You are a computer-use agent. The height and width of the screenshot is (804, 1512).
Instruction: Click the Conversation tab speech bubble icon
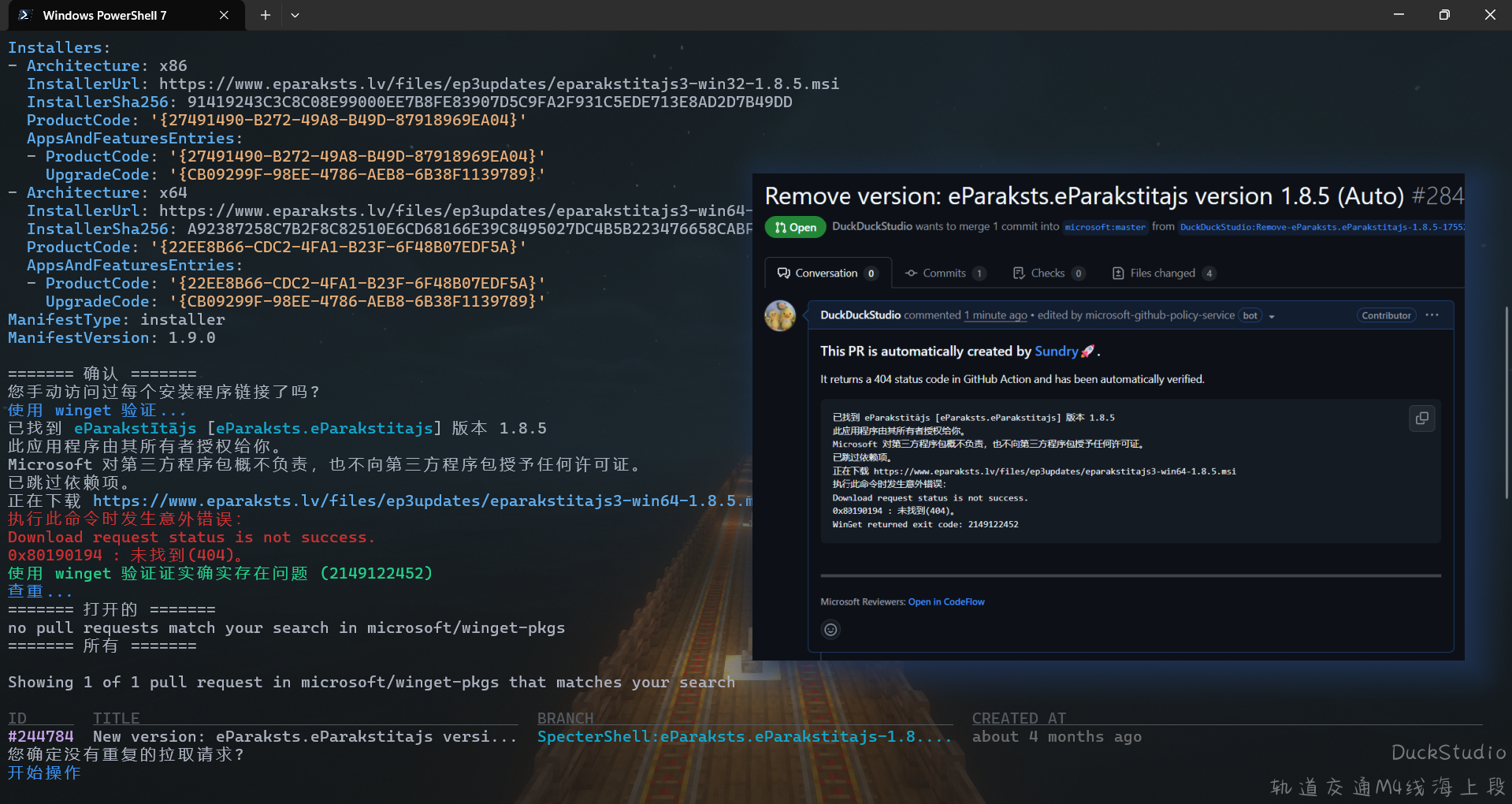click(783, 273)
